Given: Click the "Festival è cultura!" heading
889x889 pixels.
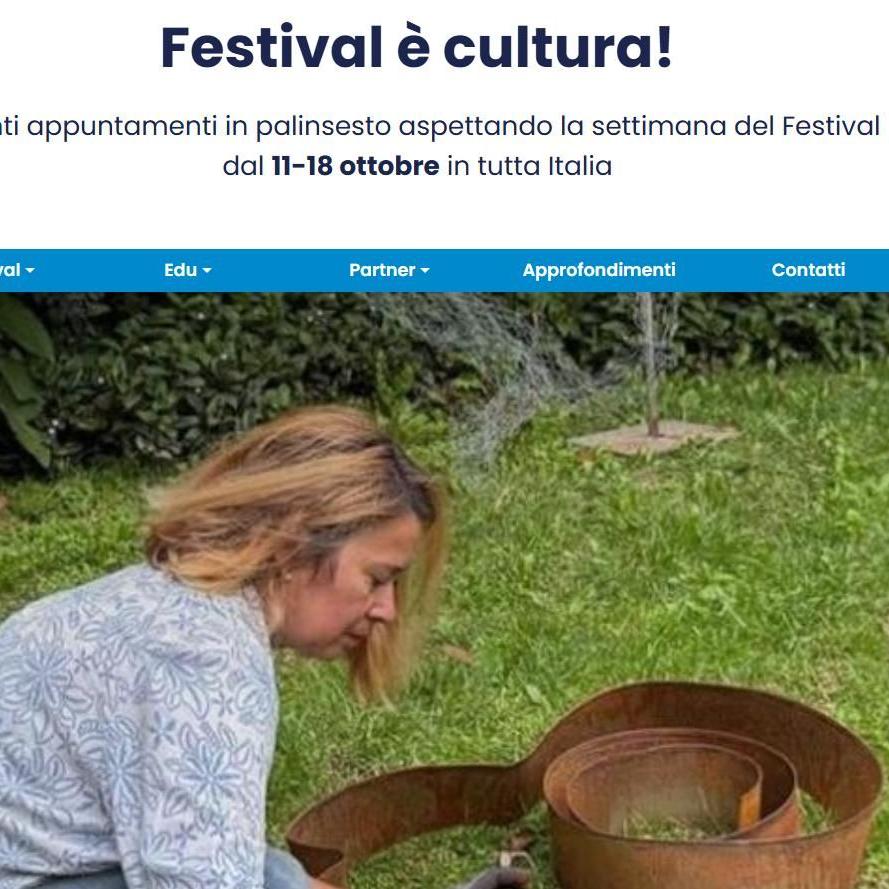Looking at the screenshot, I should (416, 47).
